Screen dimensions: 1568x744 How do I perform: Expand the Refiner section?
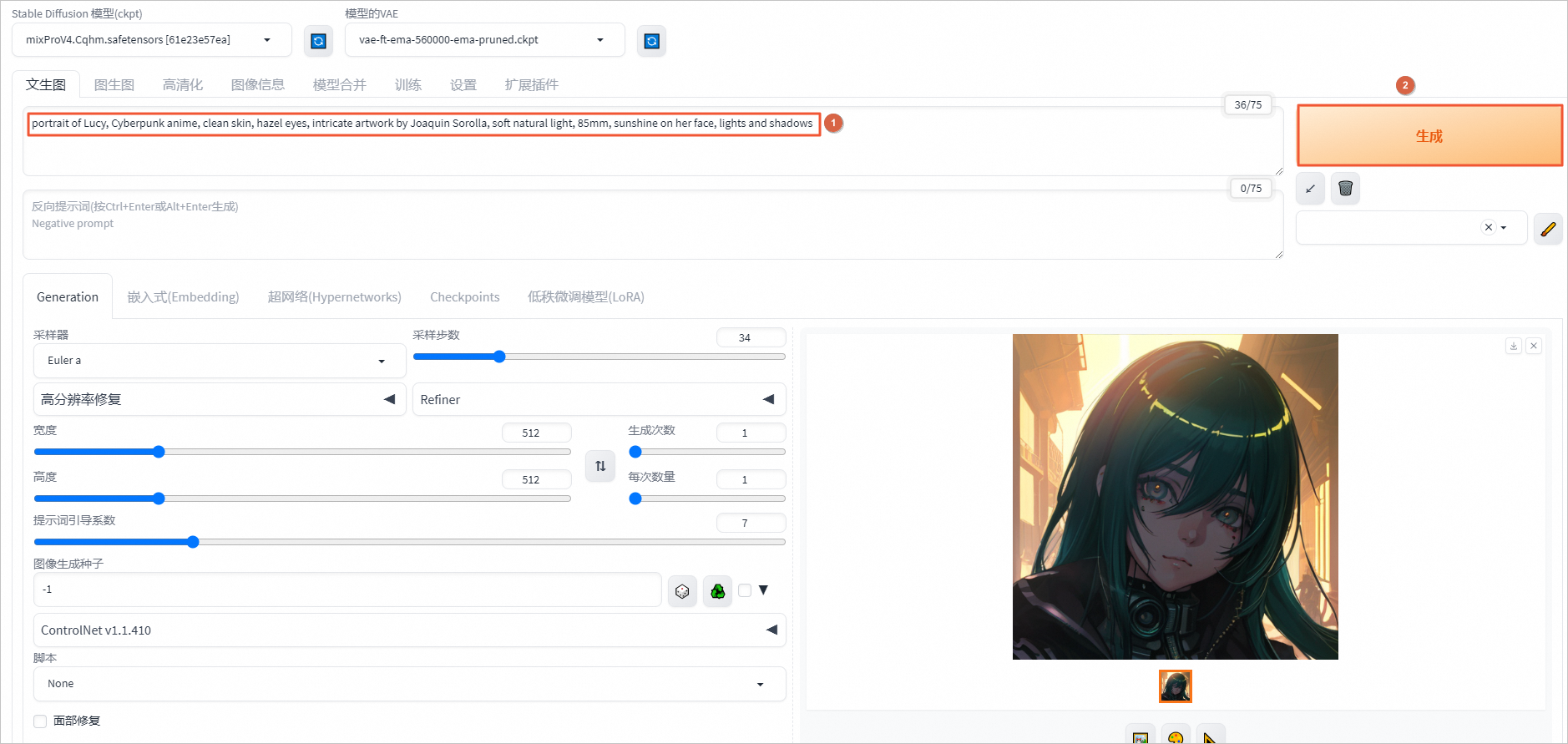point(599,399)
